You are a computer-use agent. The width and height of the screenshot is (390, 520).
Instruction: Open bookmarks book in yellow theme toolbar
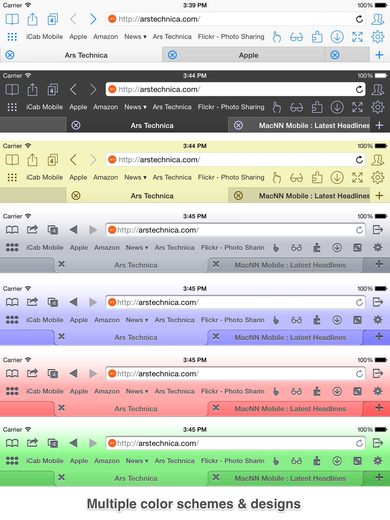pos(12,160)
